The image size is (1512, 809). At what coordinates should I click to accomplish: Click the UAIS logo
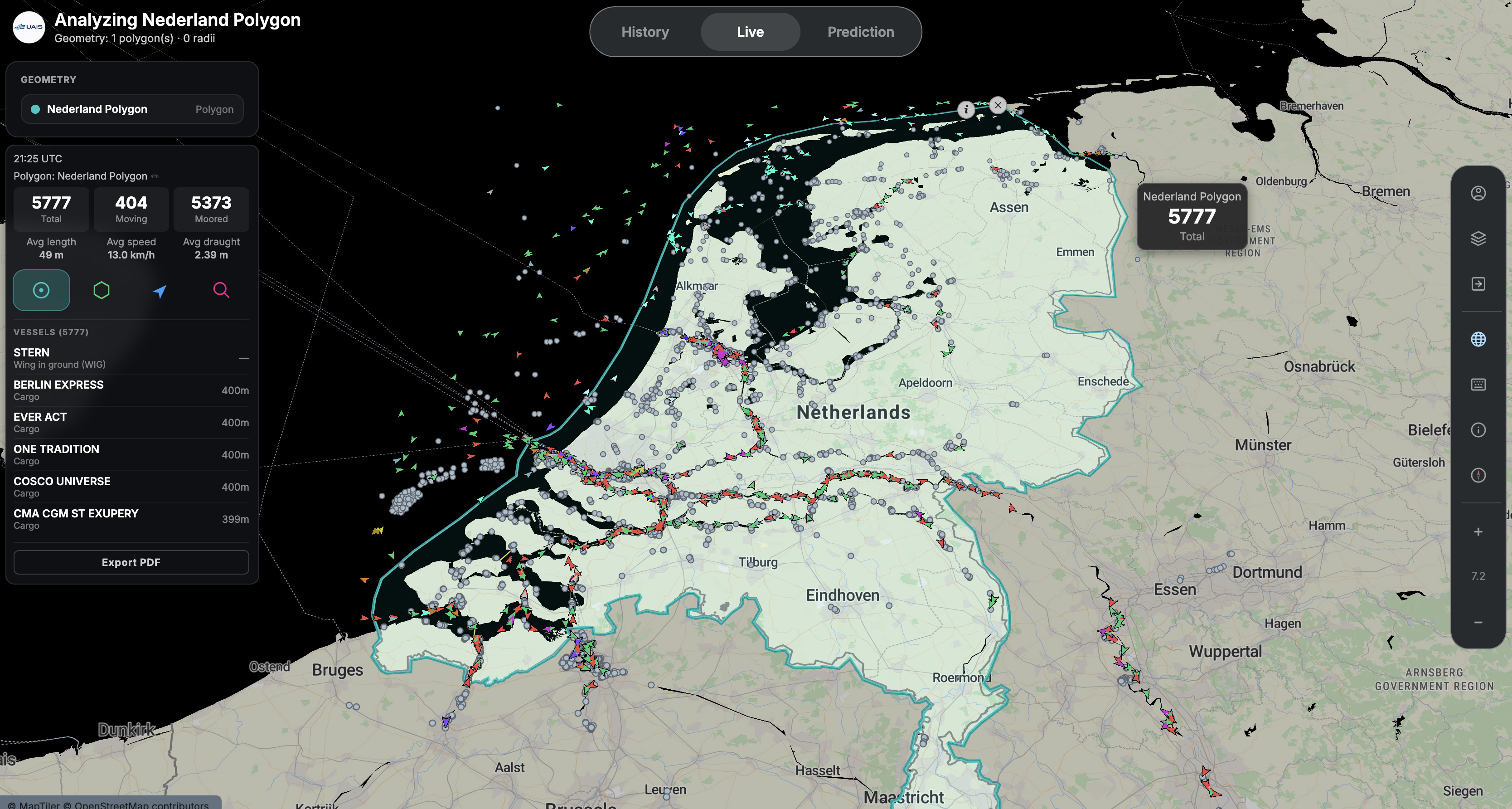coord(29,27)
